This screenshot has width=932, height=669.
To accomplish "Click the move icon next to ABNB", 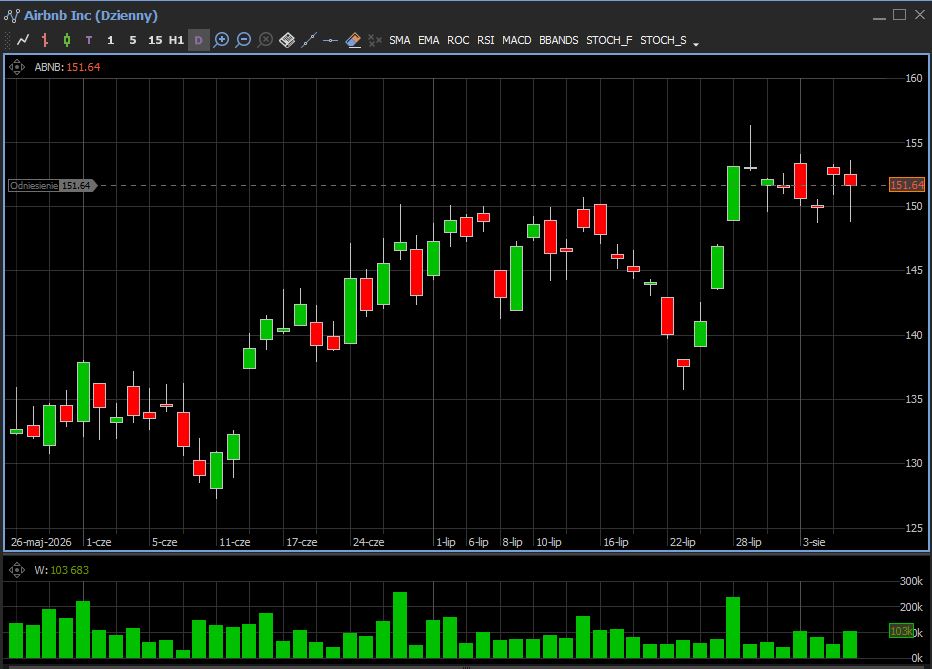I will (17, 67).
